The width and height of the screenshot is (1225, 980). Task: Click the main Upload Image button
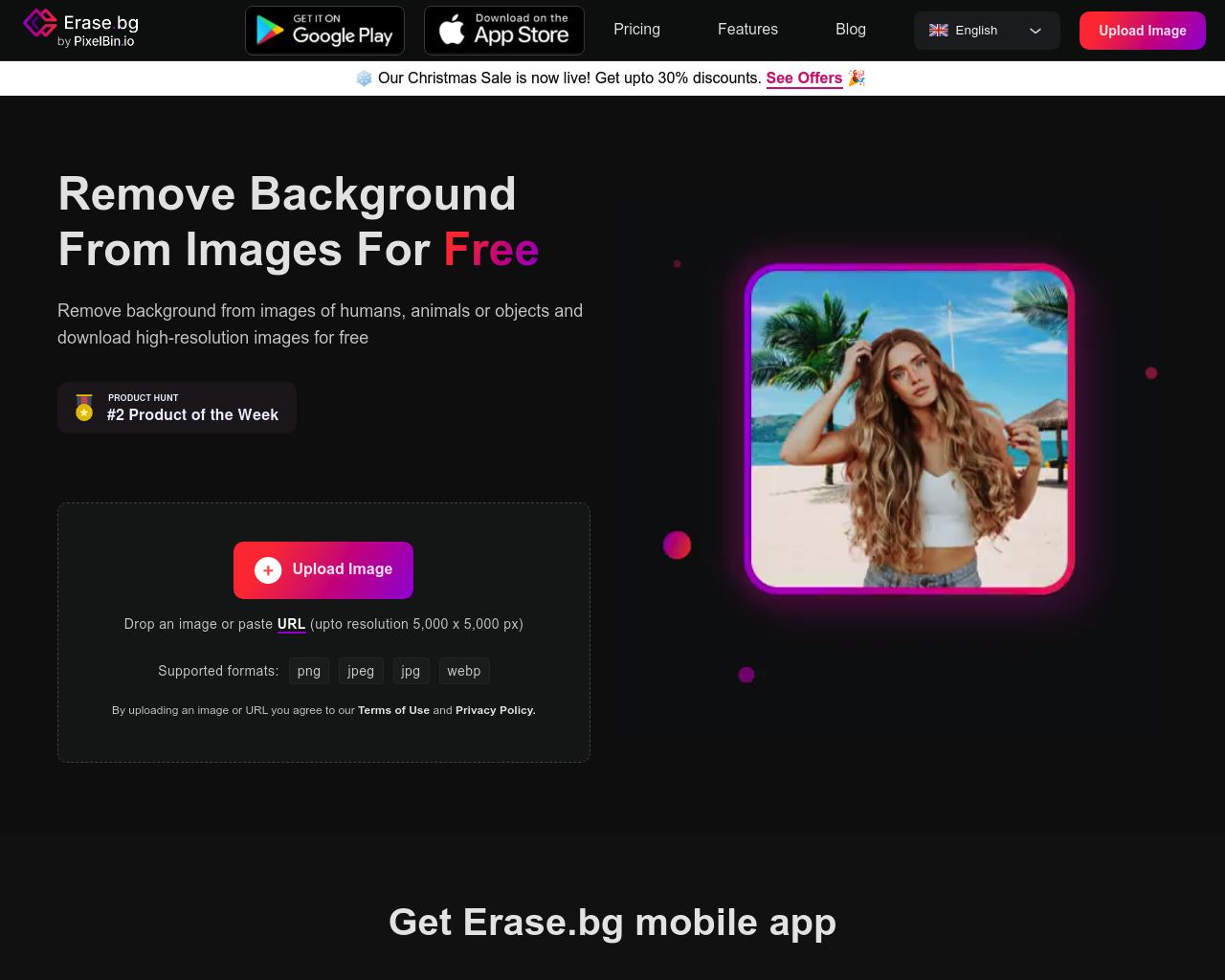point(323,570)
